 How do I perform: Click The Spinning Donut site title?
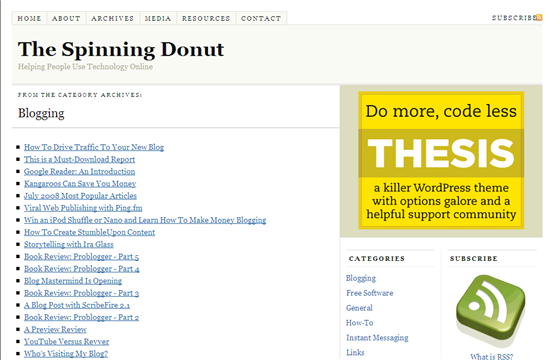[x=121, y=49]
